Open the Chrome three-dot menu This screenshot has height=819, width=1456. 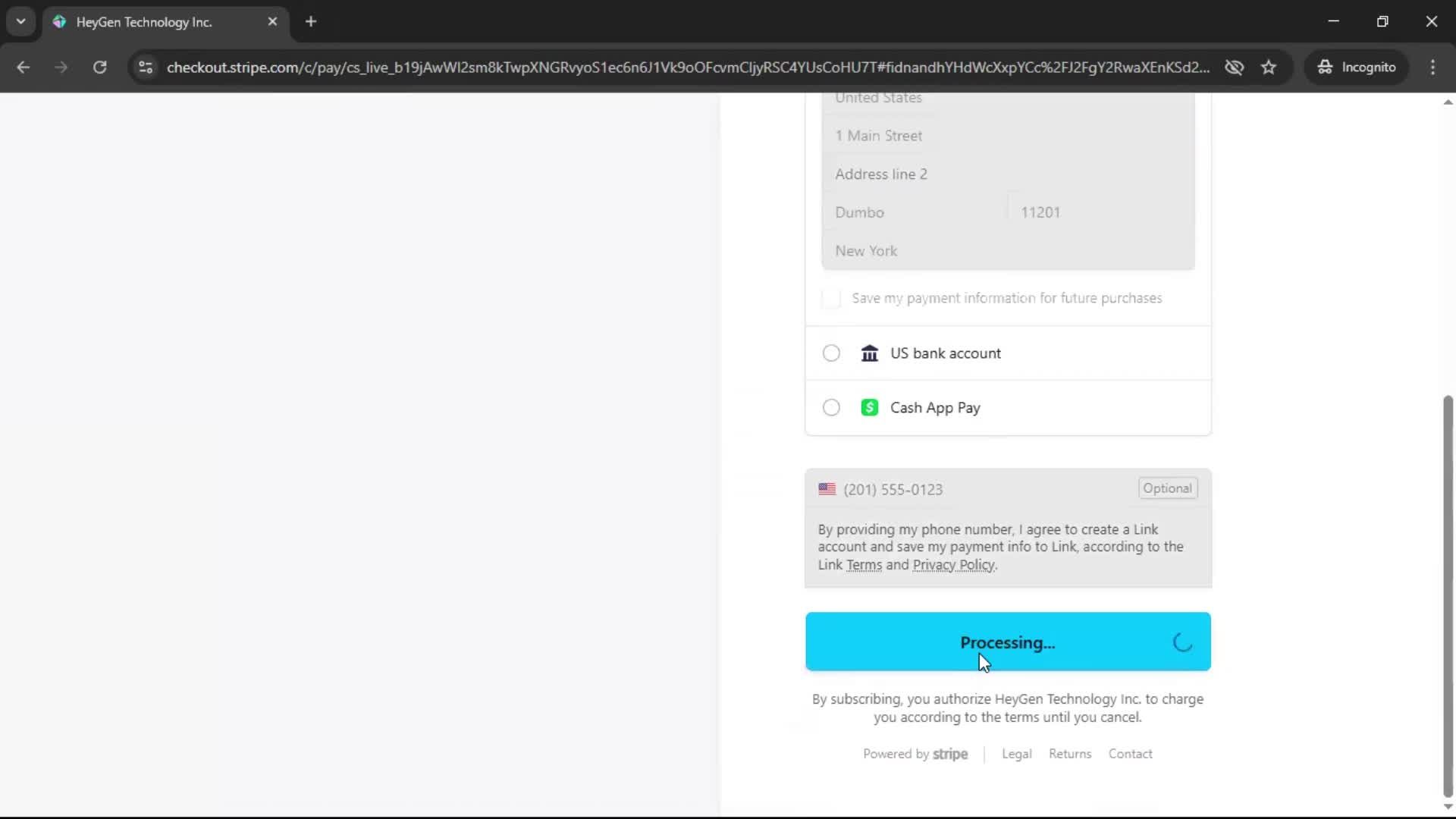click(1432, 67)
